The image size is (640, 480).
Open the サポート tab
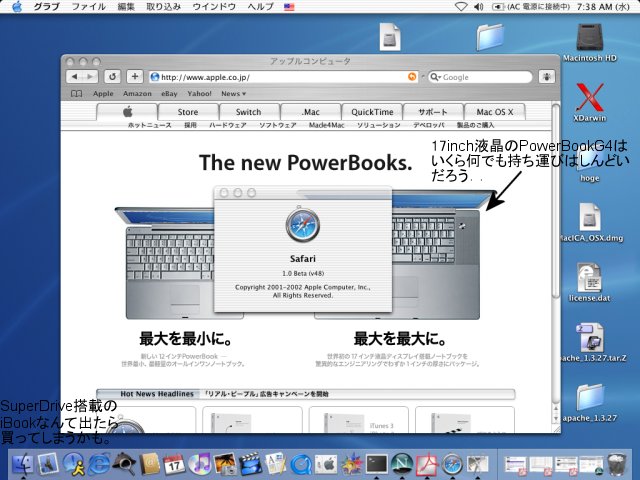tap(433, 112)
